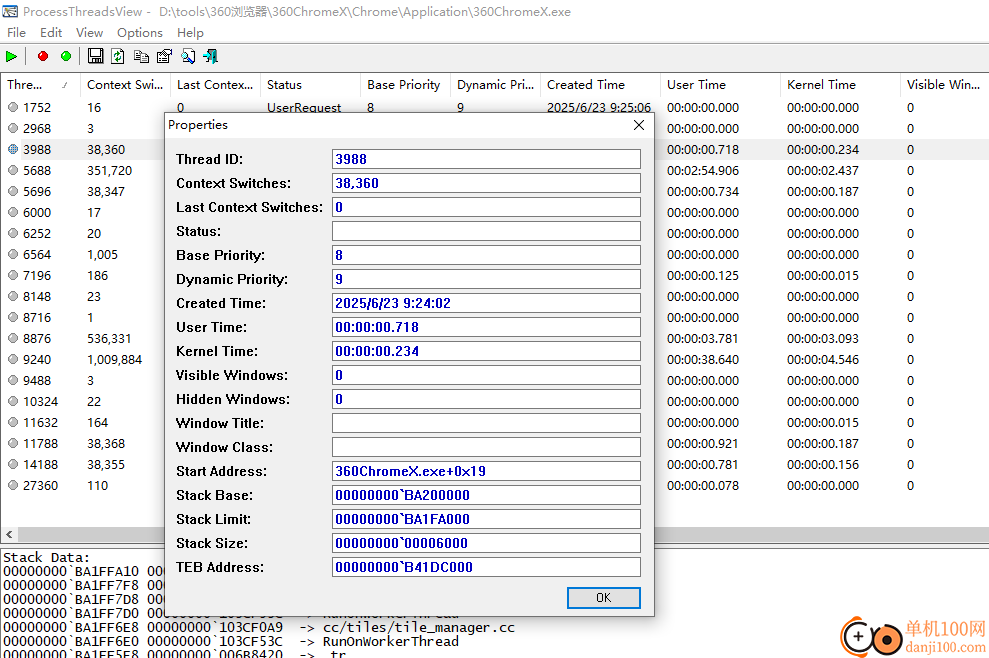Click the "Stack Data:" line in lower pane
Image resolution: width=989 pixels, height=658 pixels.
tap(47, 557)
